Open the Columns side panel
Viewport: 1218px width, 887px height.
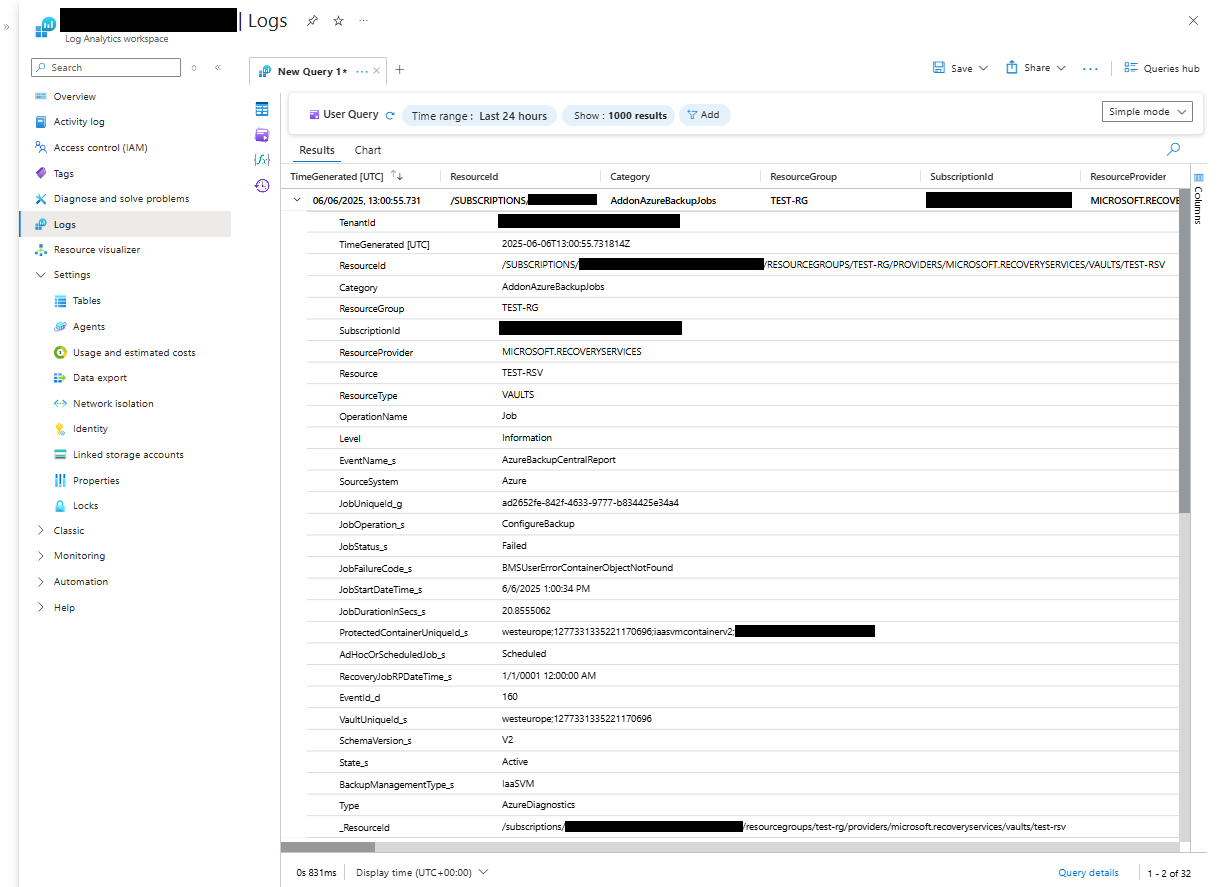click(x=1199, y=198)
